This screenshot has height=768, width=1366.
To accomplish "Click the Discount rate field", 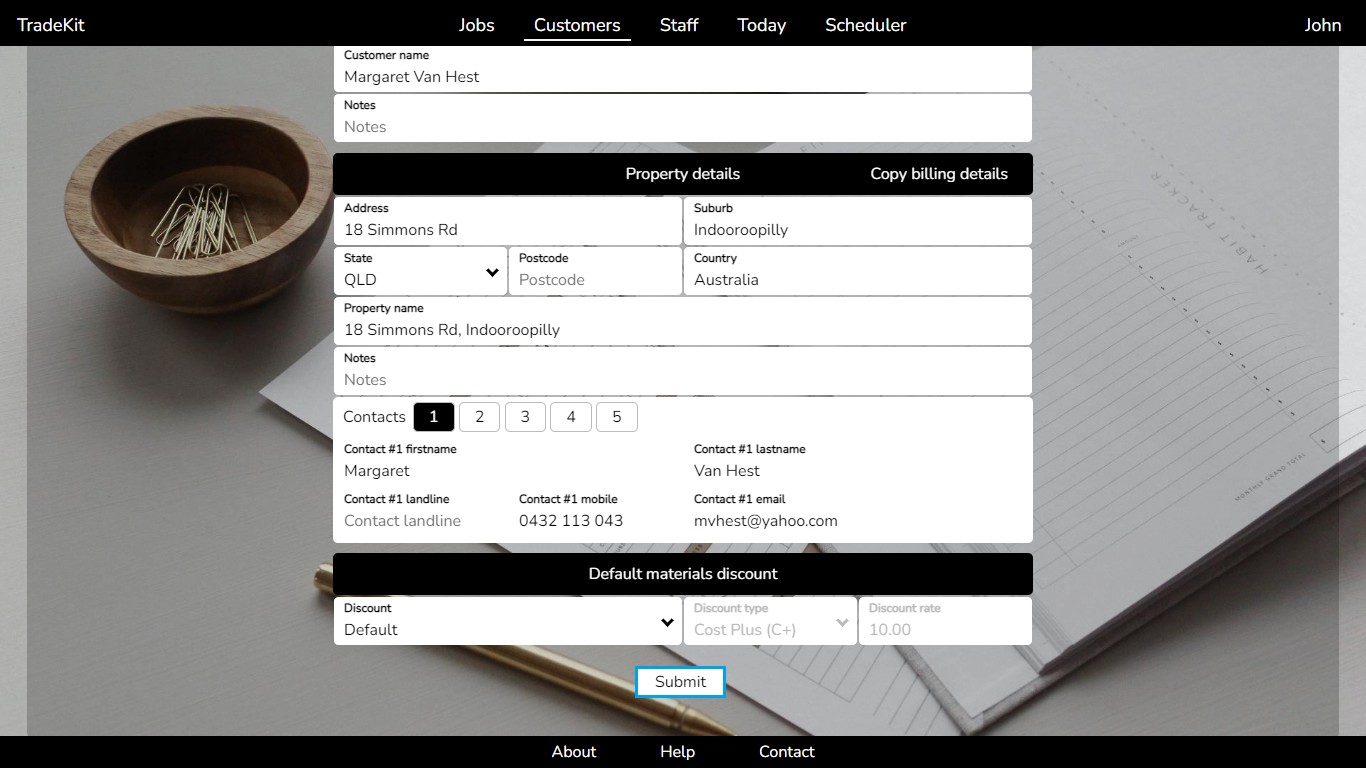I will [945, 621].
